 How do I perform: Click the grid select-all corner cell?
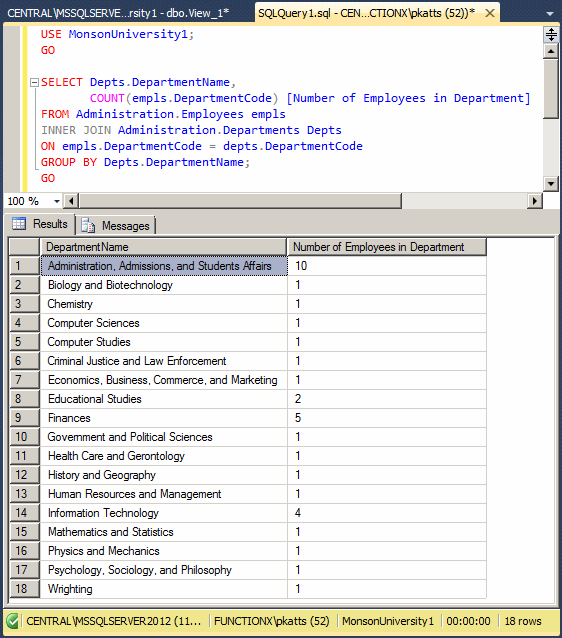tap(24, 247)
